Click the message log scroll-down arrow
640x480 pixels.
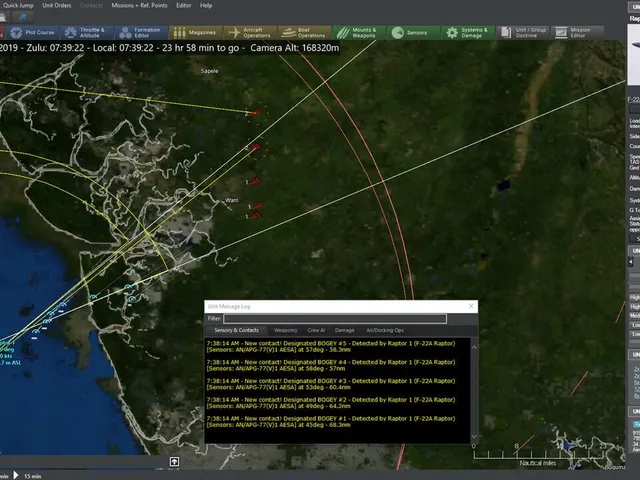(x=474, y=436)
